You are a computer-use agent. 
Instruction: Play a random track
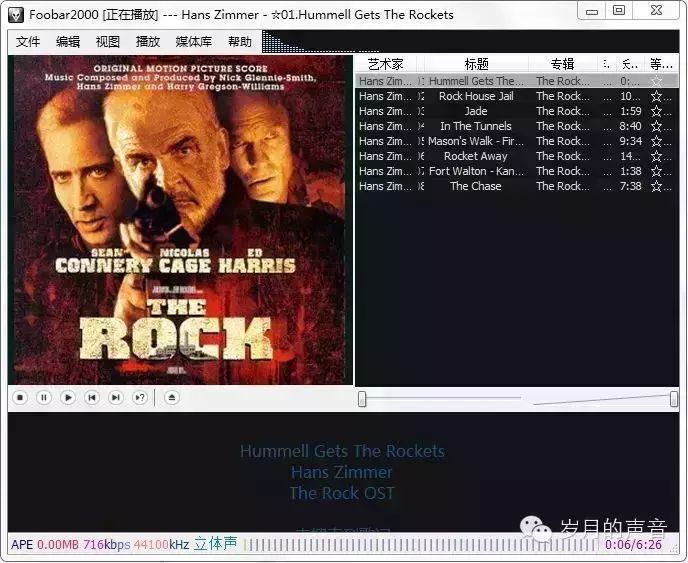[x=140, y=398]
